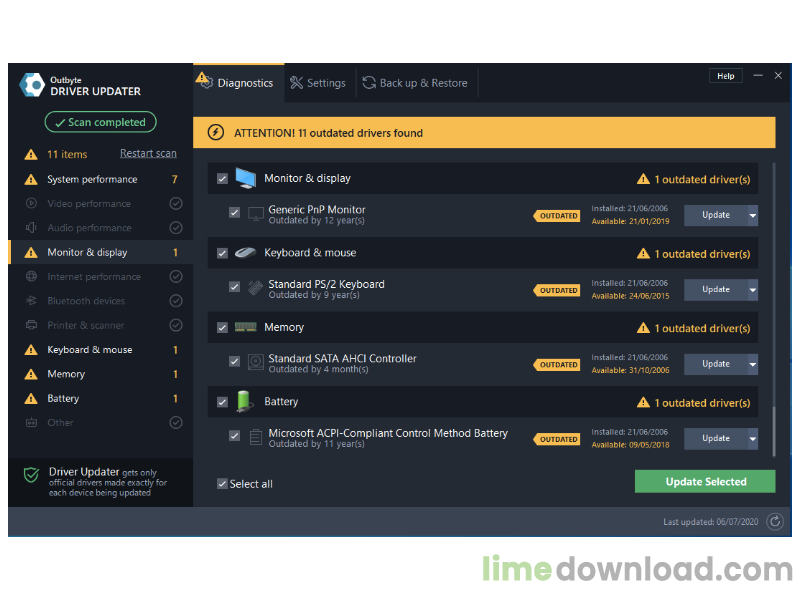Uncheck the Generic PnP Monitor checkbox
Screen dimensions: 800x600
pyautogui.click(x=234, y=212)
